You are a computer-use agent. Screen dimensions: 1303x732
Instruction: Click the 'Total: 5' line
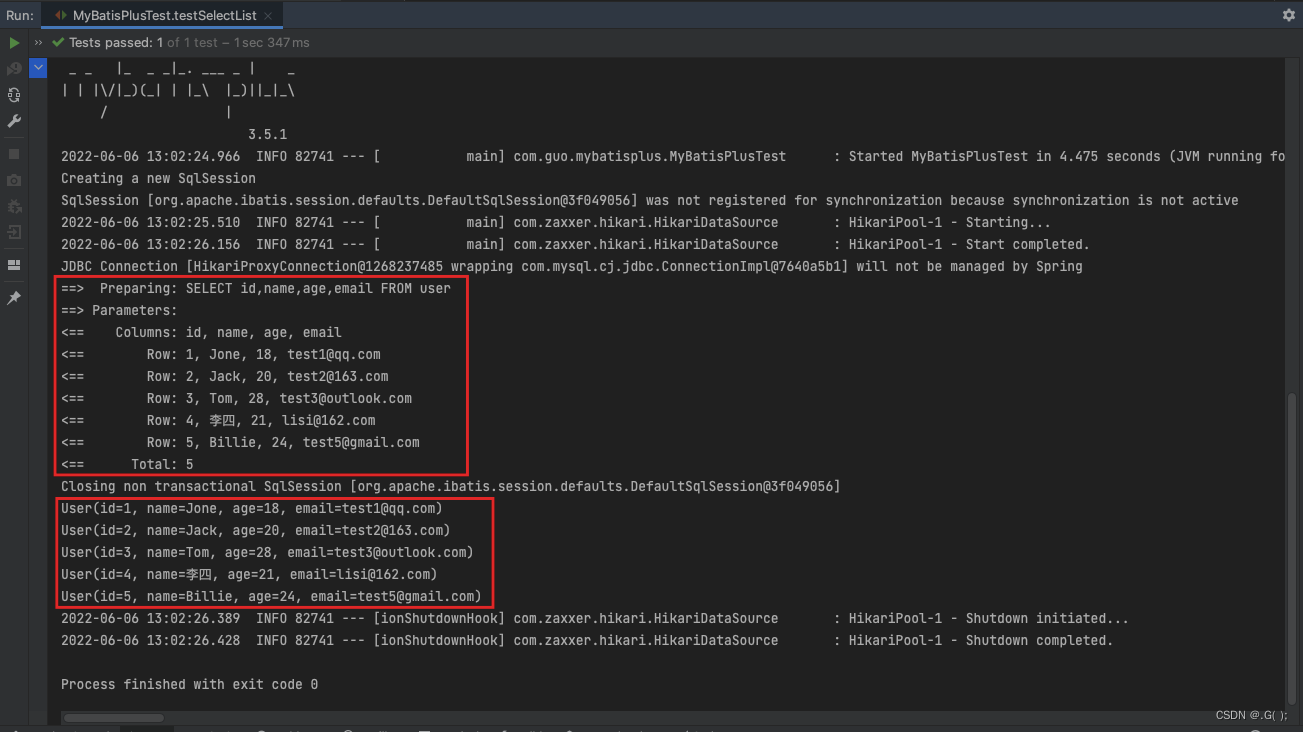pos(127,464)
